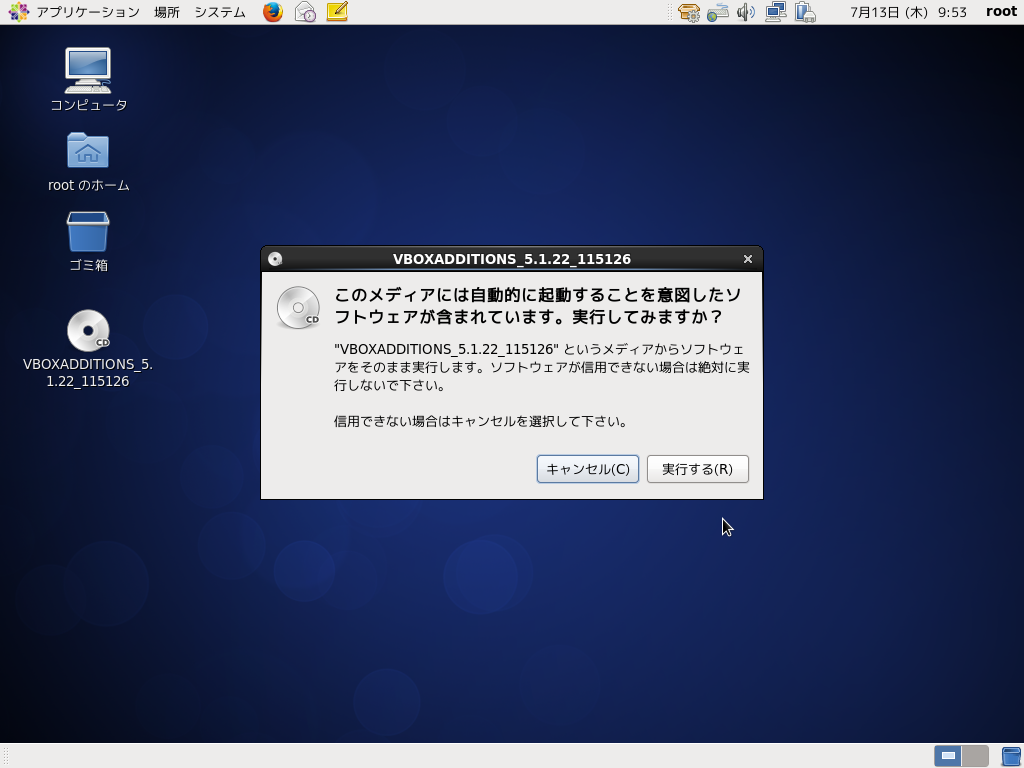Click the network connection tray icon
The image size is (1024, 768).
775,12
